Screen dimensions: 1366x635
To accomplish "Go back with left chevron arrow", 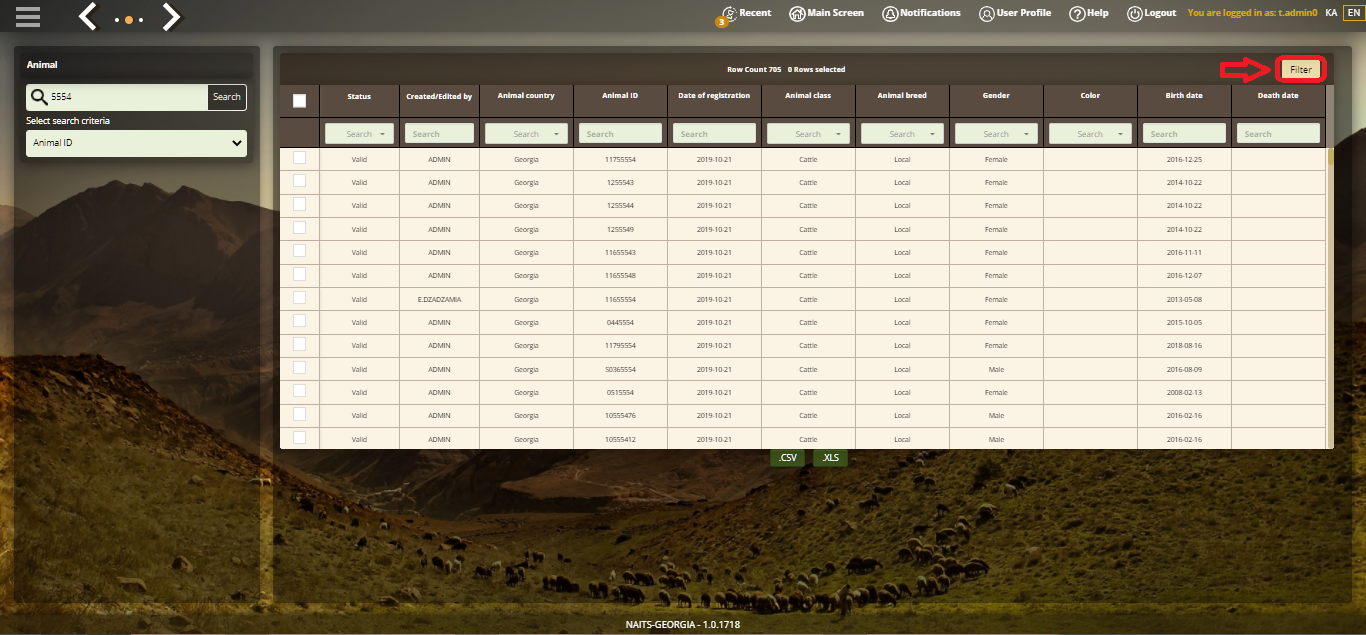I will tap(89, 16).
